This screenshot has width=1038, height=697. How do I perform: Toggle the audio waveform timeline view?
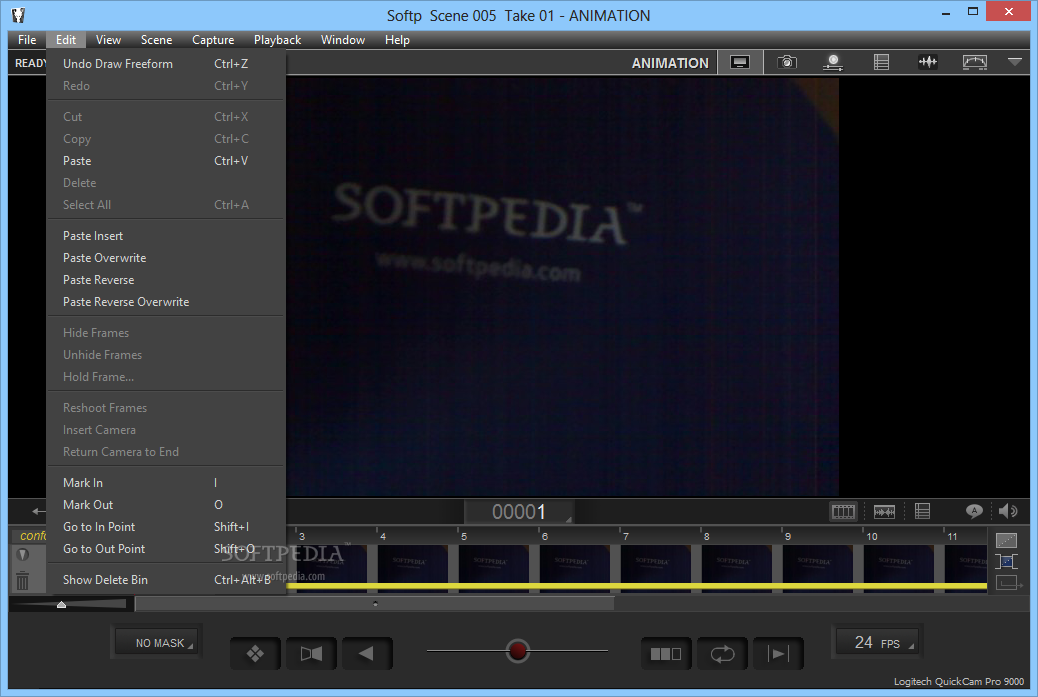[884, 512]
